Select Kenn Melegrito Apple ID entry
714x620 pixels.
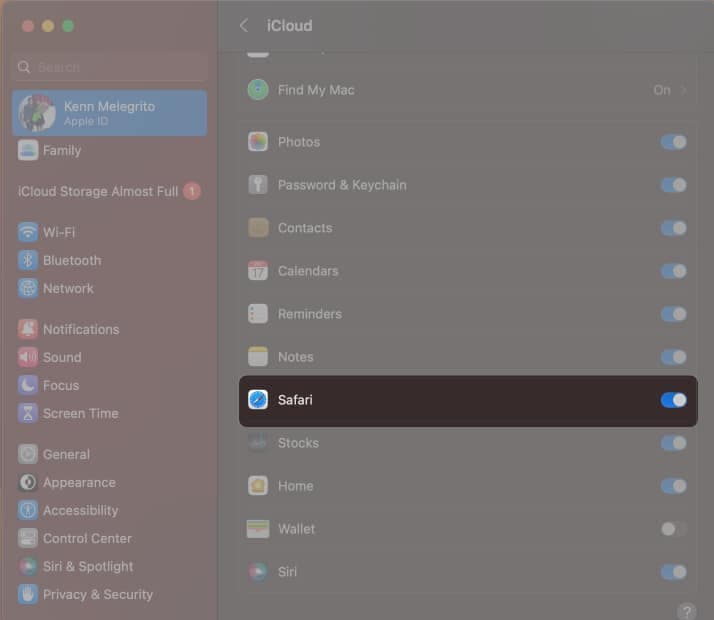(x=110, y=113)
